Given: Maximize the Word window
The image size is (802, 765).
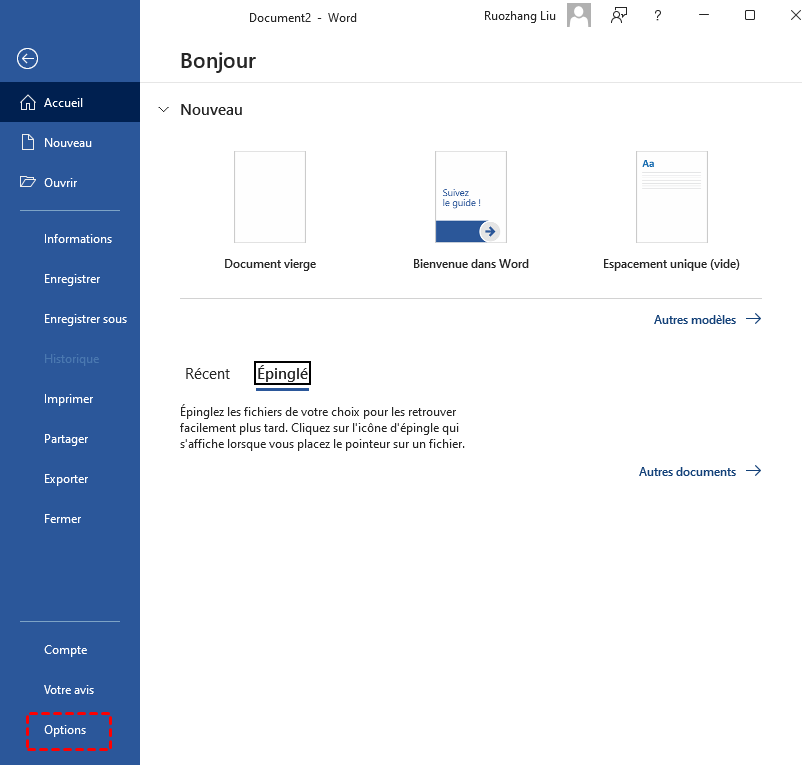Looking at the screenshot, I should [x=750, y=15].
